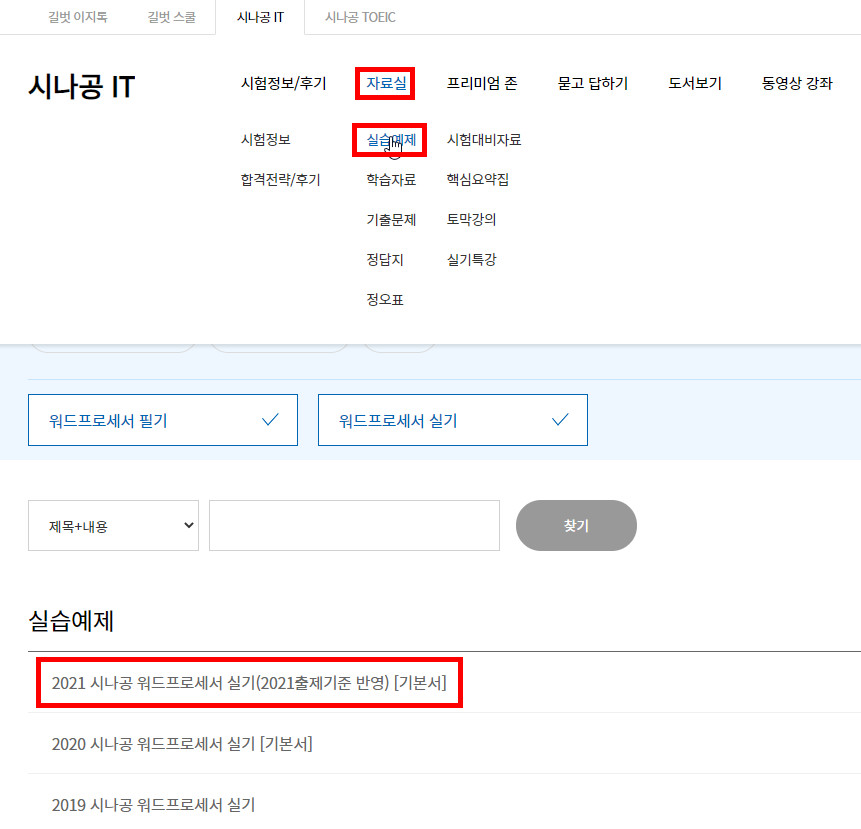This screenshot has height=829, width=861.
Task: Click the 실습예제 section heading
Action: pos(71,621)
